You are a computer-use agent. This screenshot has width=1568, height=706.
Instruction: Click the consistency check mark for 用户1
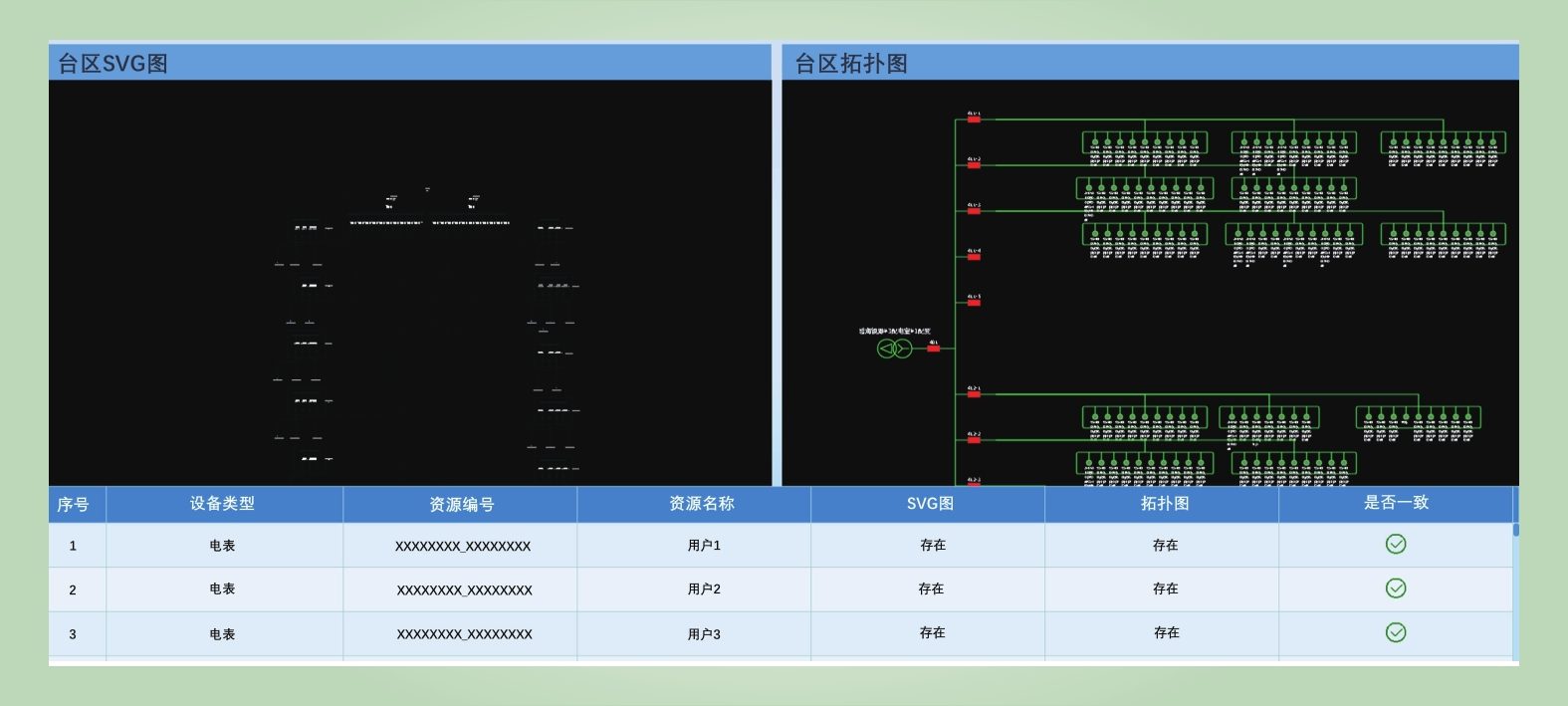[1396, 544]
